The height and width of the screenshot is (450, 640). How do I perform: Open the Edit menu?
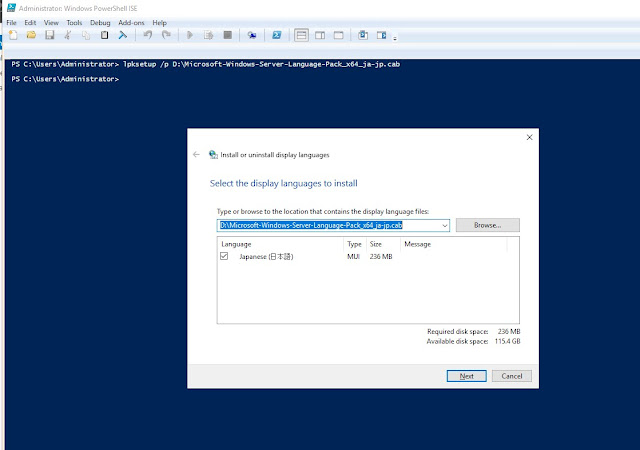[30, 23]
